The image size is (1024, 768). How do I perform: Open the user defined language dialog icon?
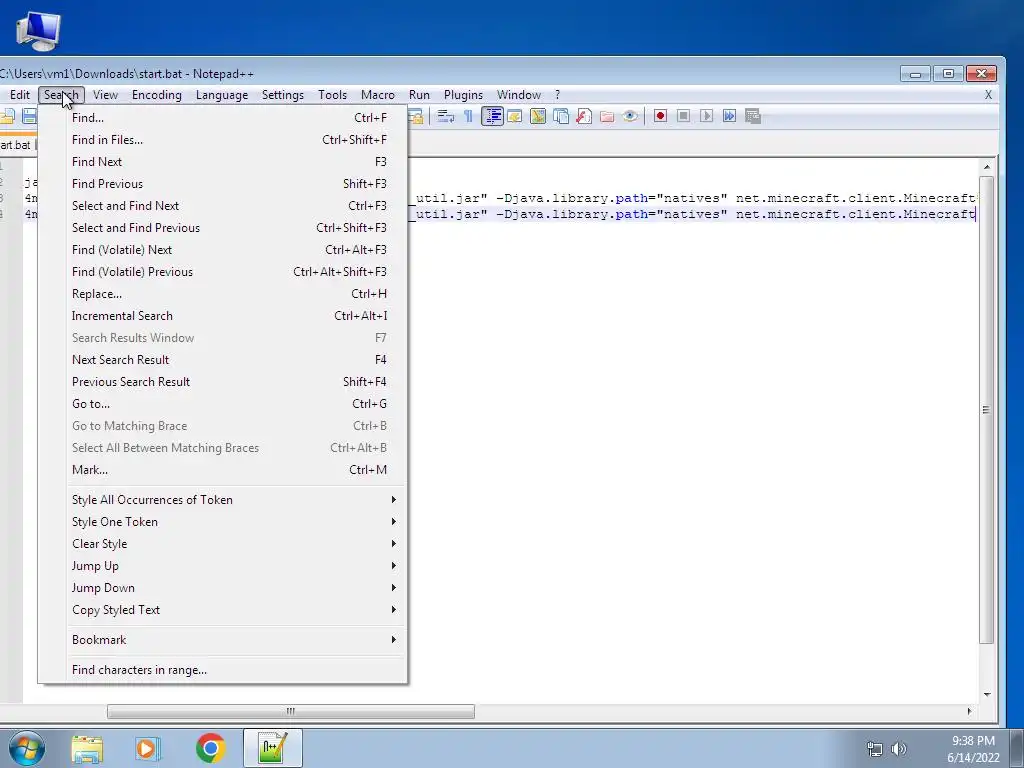click(515, 116)
